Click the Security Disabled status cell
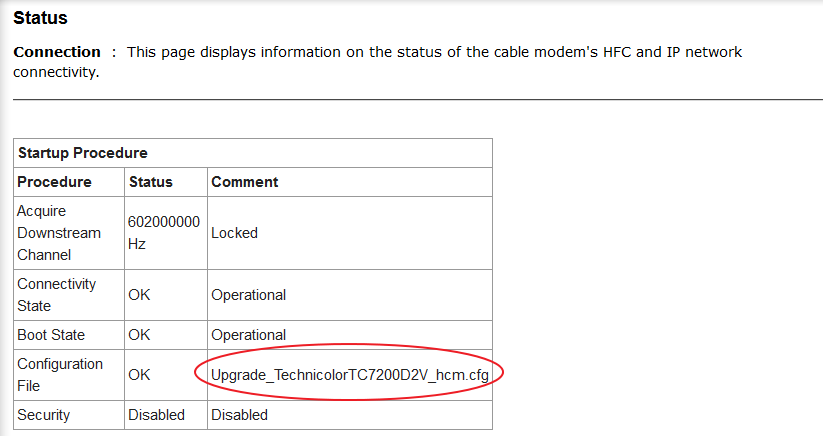This screenshot has height=436, width=823. click(x=156, y=414)
